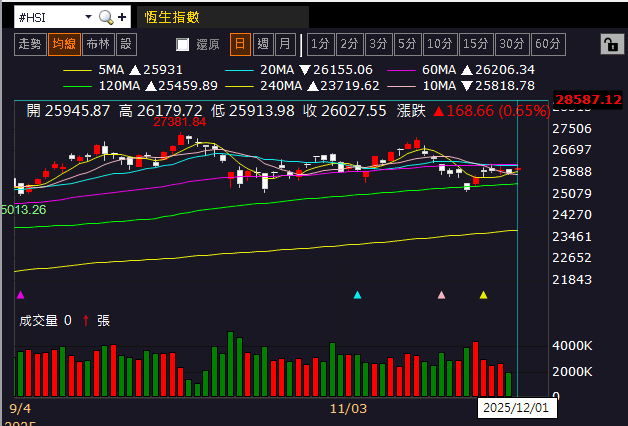Open the #HSI symbol dropdown arrow
628x426 pixels.
pos(89,17)
